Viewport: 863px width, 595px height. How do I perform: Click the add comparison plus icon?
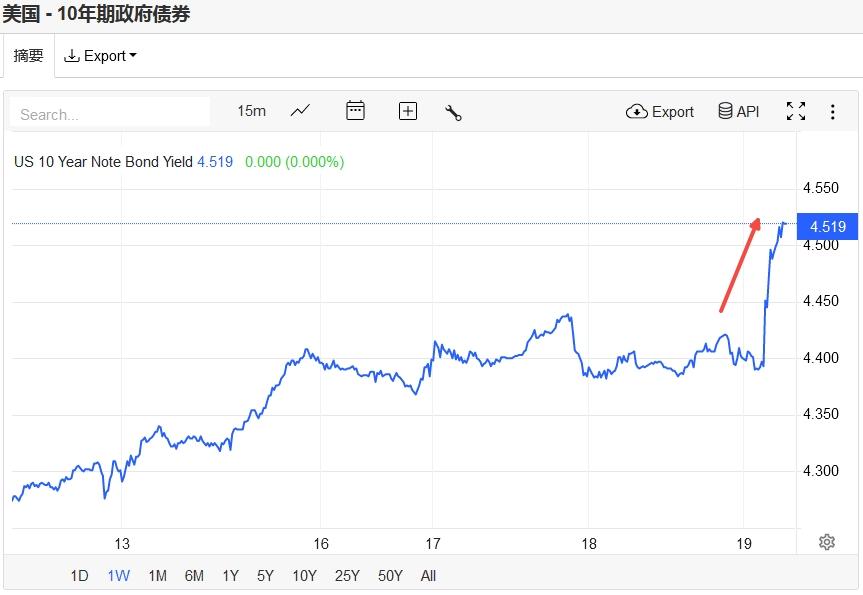[408, 111]
